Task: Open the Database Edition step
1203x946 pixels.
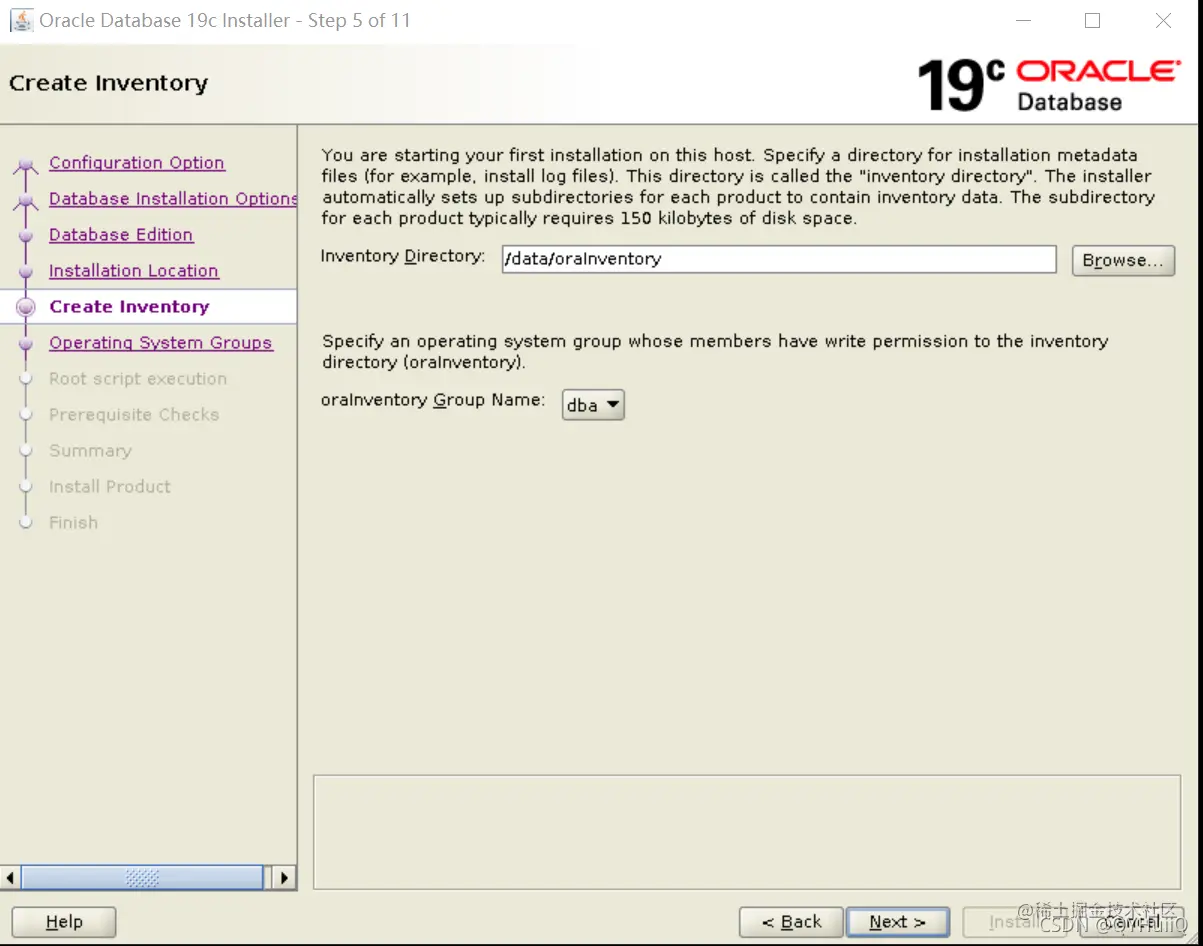Action: (121, 235)
